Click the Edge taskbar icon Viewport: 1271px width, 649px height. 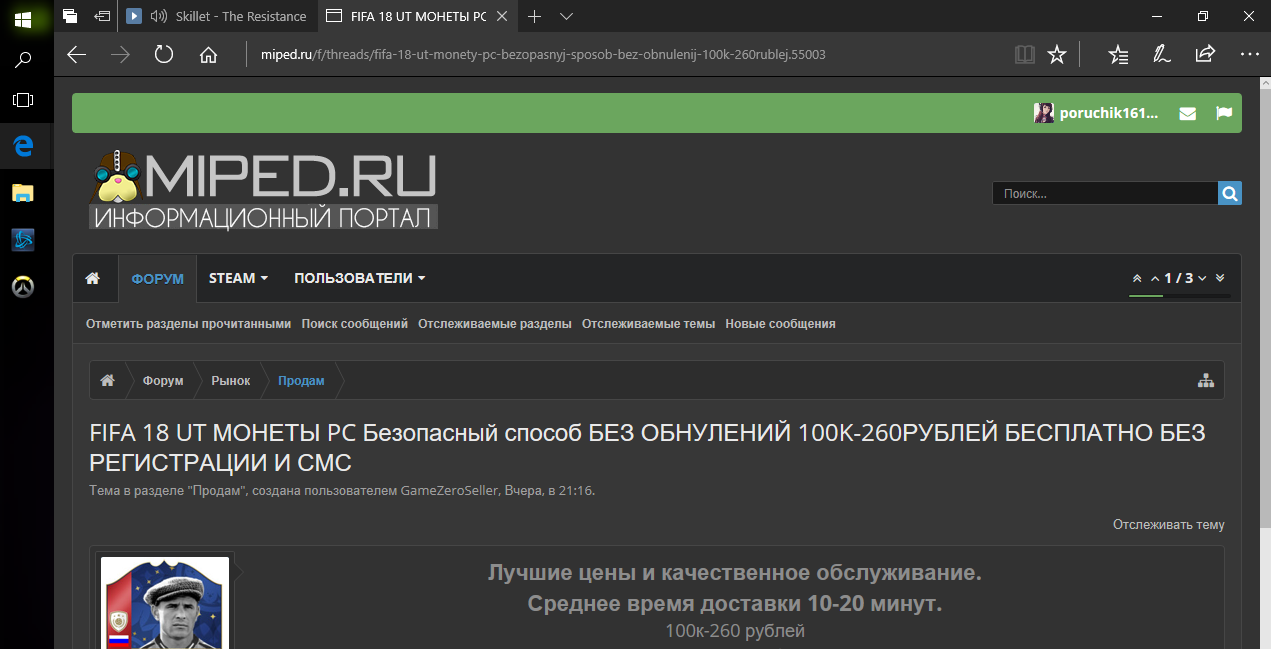23,147
